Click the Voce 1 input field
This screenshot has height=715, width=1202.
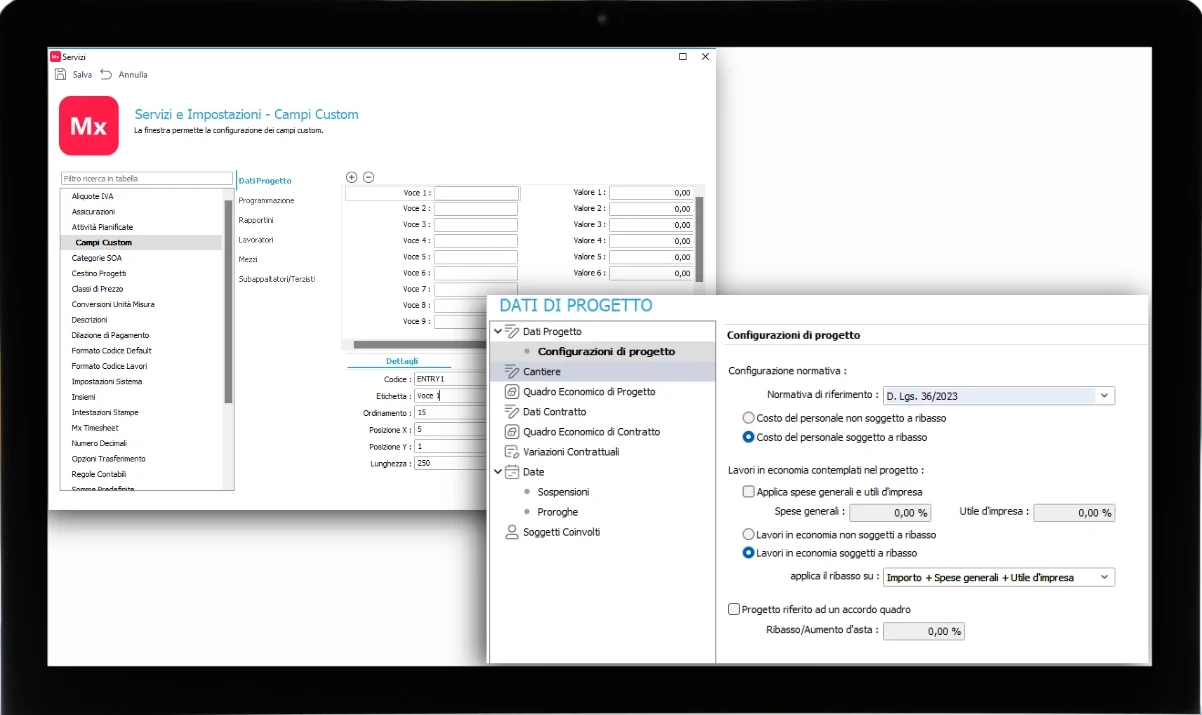pyautogui.click(x=476, y=193)
